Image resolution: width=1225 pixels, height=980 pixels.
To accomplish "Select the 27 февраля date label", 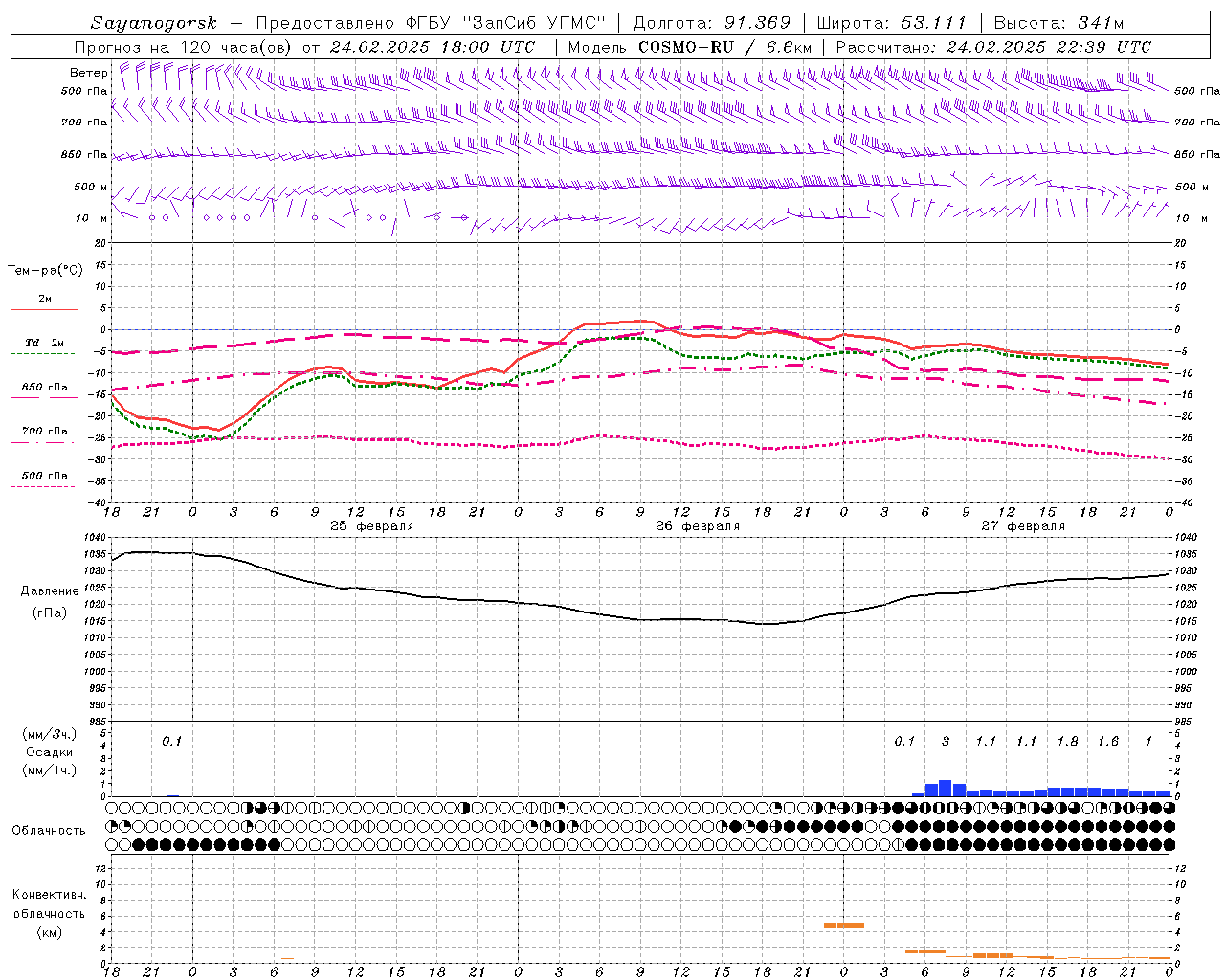I will pos(1023,526).
